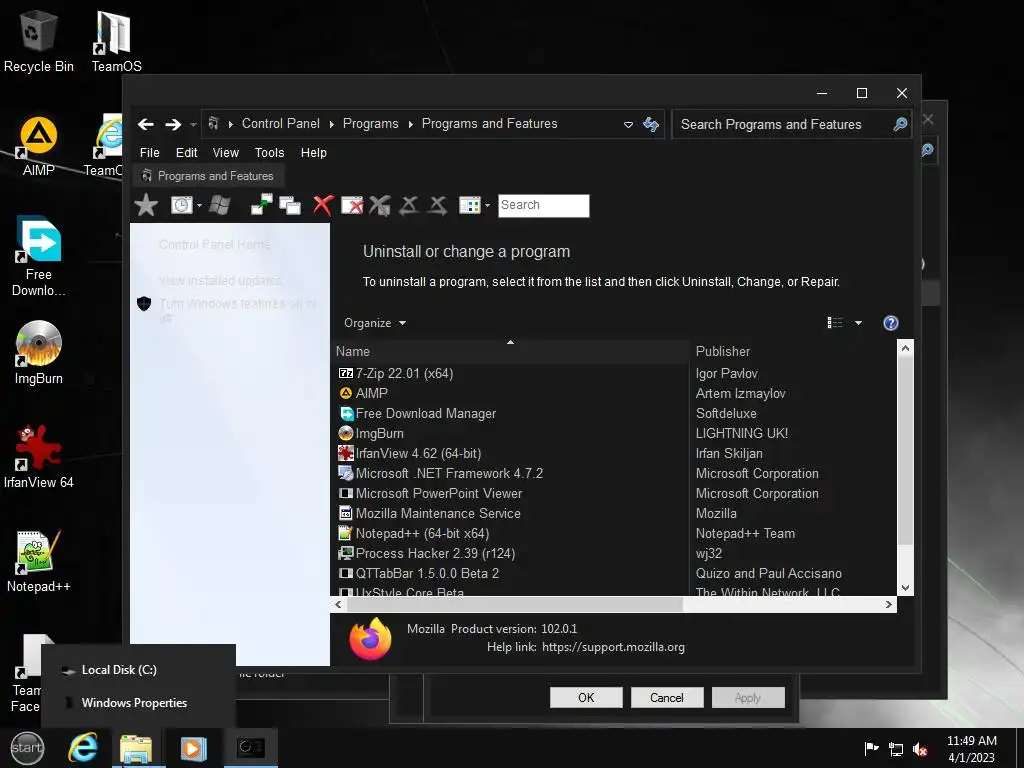Image resolution: width=1024 pixels, height=768 pixels.
Task: Open the File menu
Action: (x=150, y=152)
